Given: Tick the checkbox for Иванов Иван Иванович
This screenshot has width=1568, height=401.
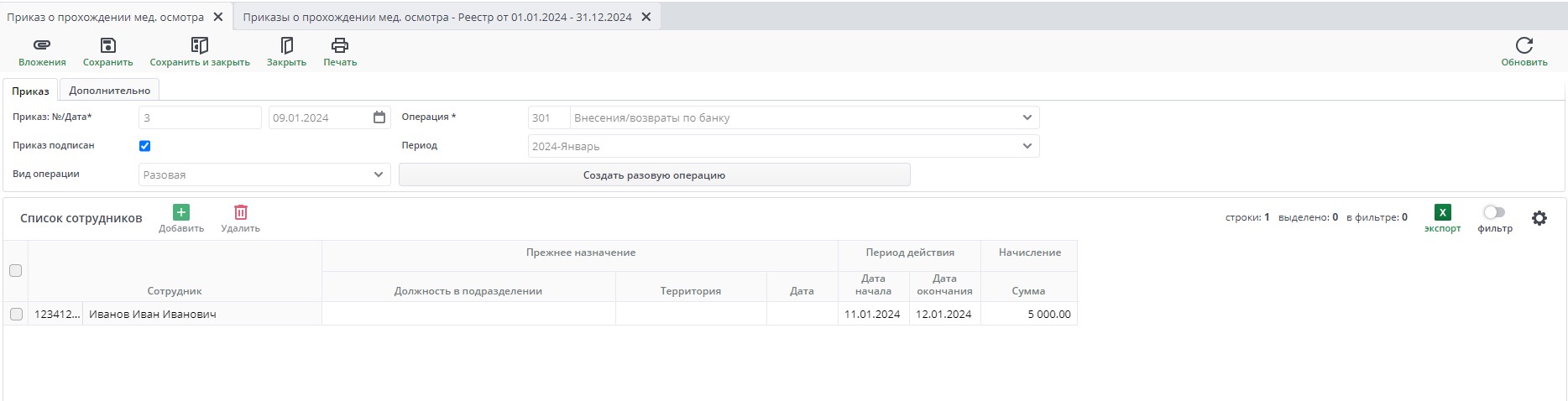Looking at the screenshot, I should [x=16, y=314].
